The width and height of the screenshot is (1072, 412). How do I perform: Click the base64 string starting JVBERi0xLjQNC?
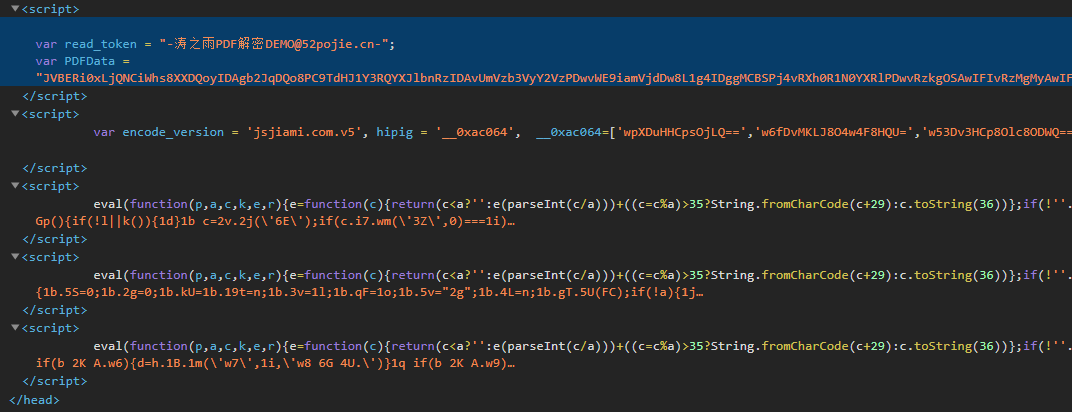coord(553,79)
